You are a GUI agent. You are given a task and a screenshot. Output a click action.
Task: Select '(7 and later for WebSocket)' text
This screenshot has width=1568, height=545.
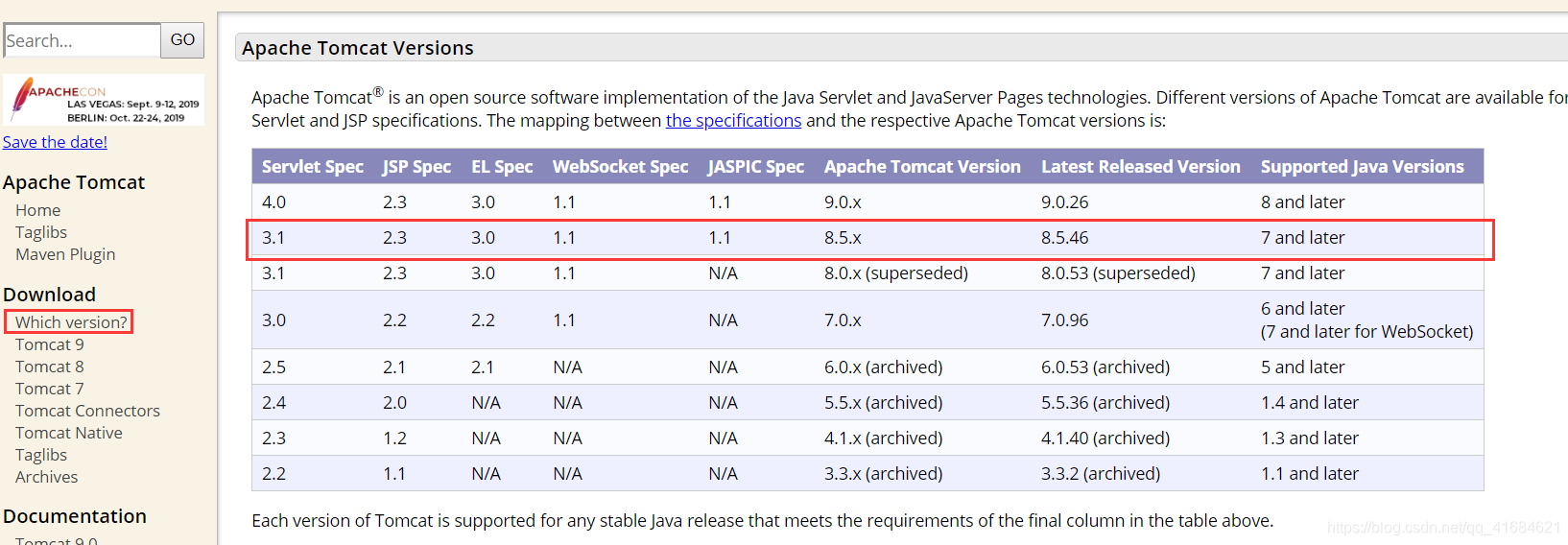[1367, 332]
